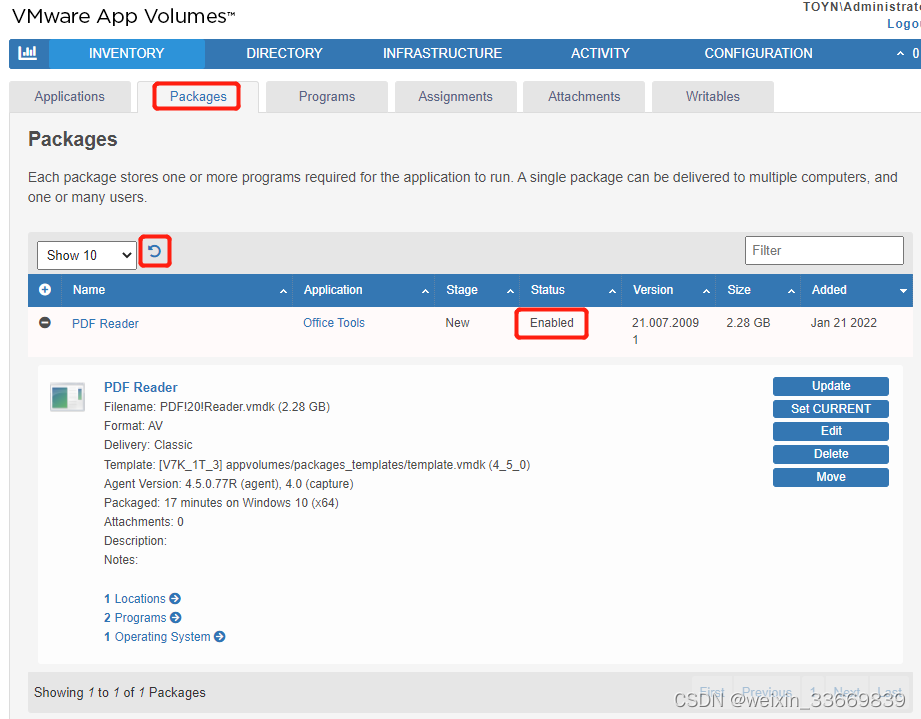Viewport: 921px width, 719px height.
Task: Collapse the PDF Reader row
Action: coord(45,323)
